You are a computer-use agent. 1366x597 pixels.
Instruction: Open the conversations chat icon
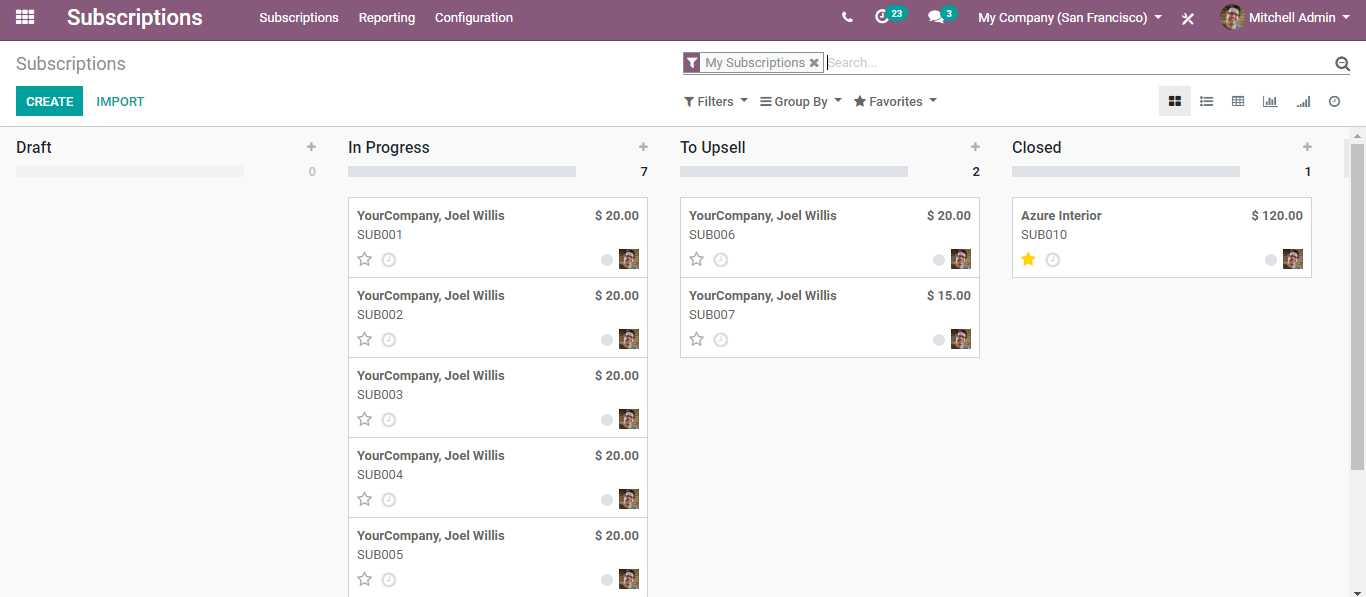click(x=936, y=17)
